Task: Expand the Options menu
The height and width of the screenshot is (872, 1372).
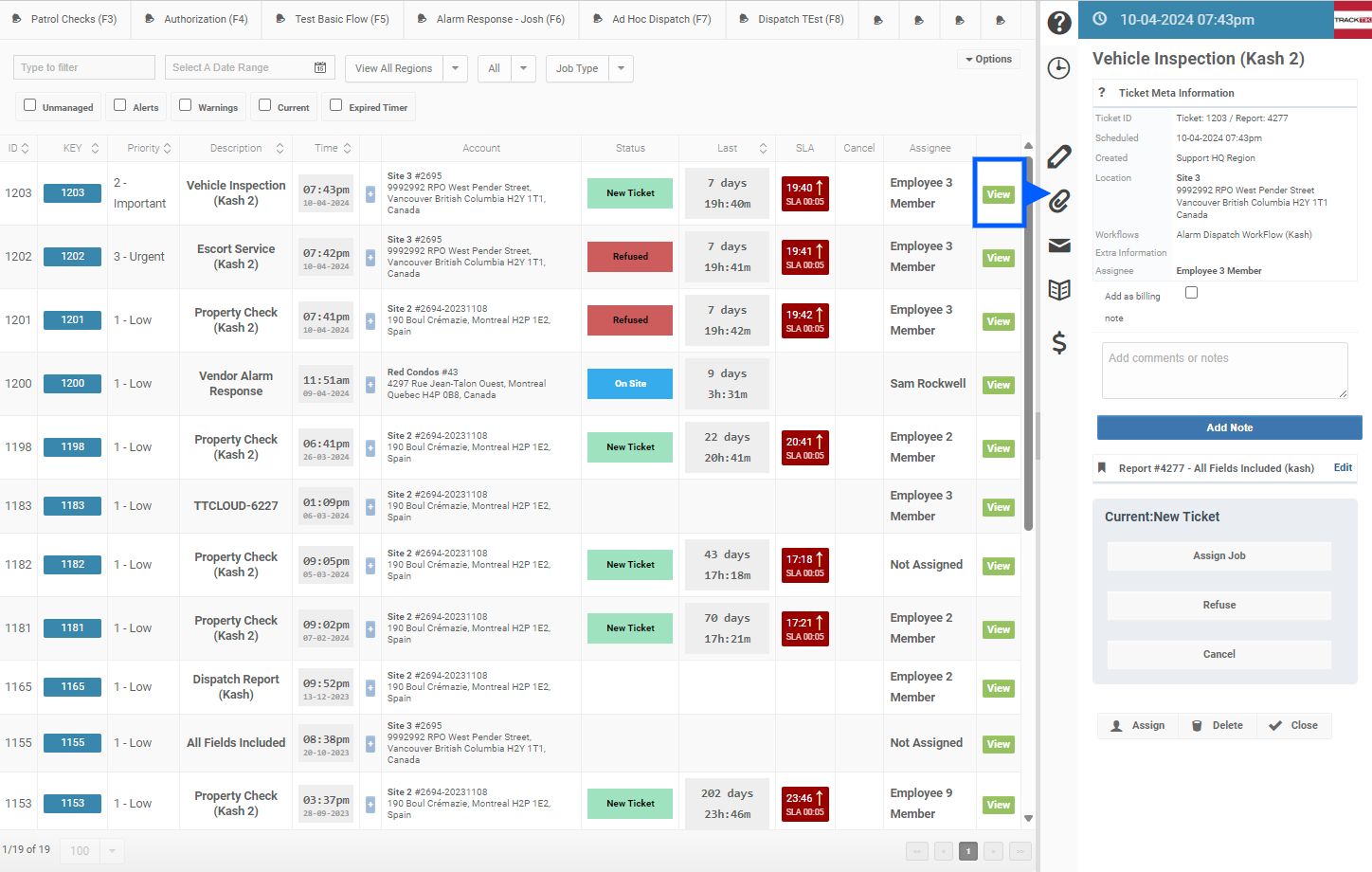Action: pyautogui.click(x=988, y=59)
